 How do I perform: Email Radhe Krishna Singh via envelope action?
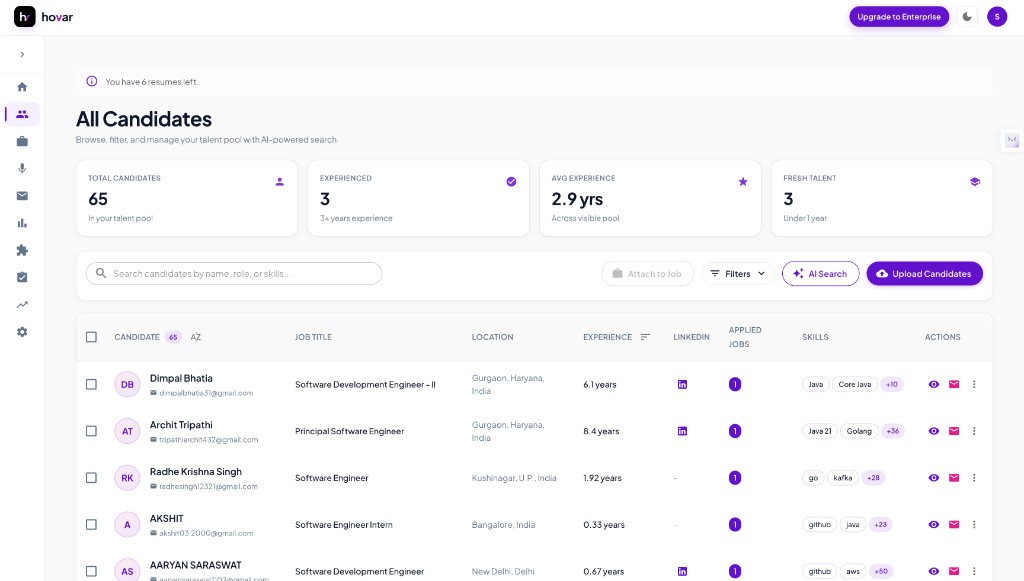tap(953, 478)
